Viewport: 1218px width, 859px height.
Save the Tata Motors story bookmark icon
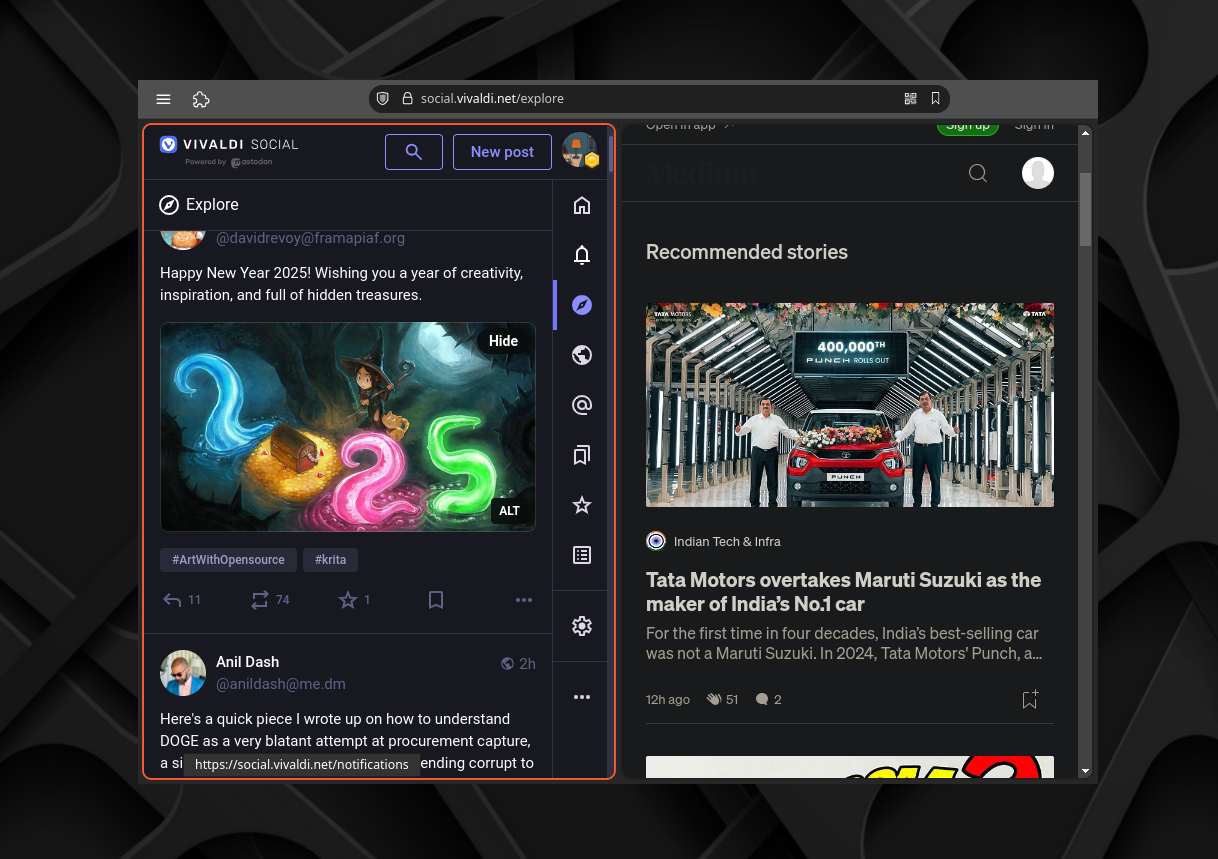point(1030,699)
